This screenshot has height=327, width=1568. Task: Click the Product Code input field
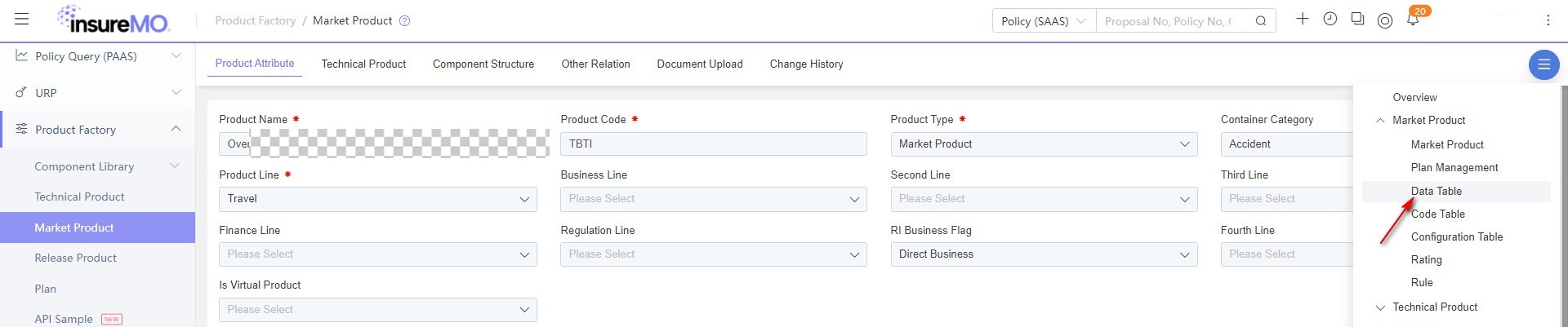[714, 144]
